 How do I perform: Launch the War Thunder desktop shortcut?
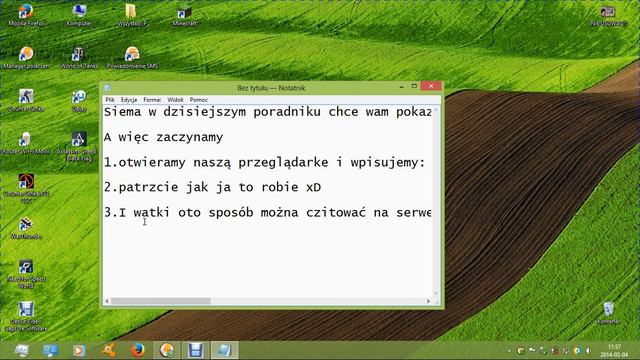click(x=26, y=228)
